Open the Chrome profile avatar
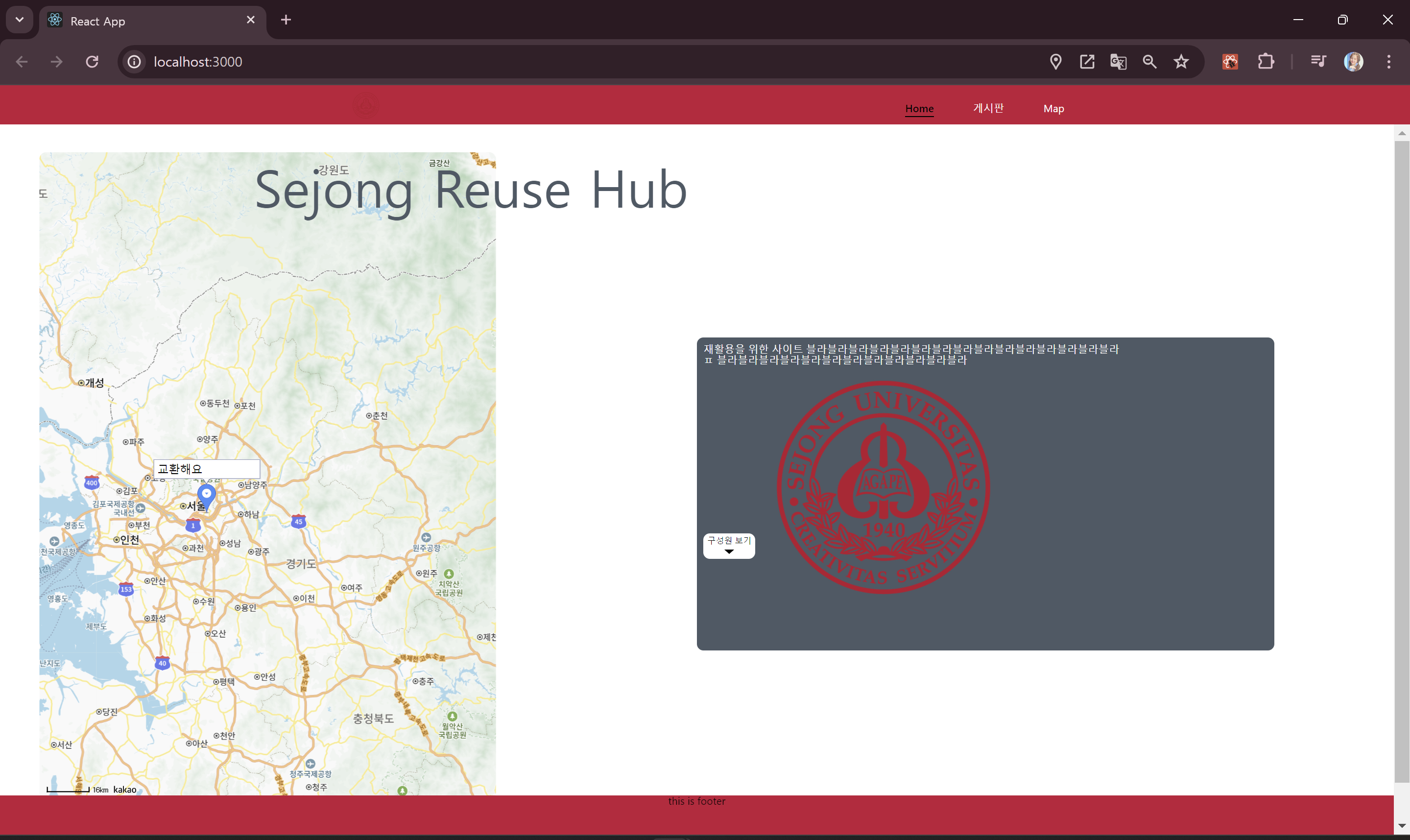This screenshot has height=840, width=1410. (x=1353, y=62)
